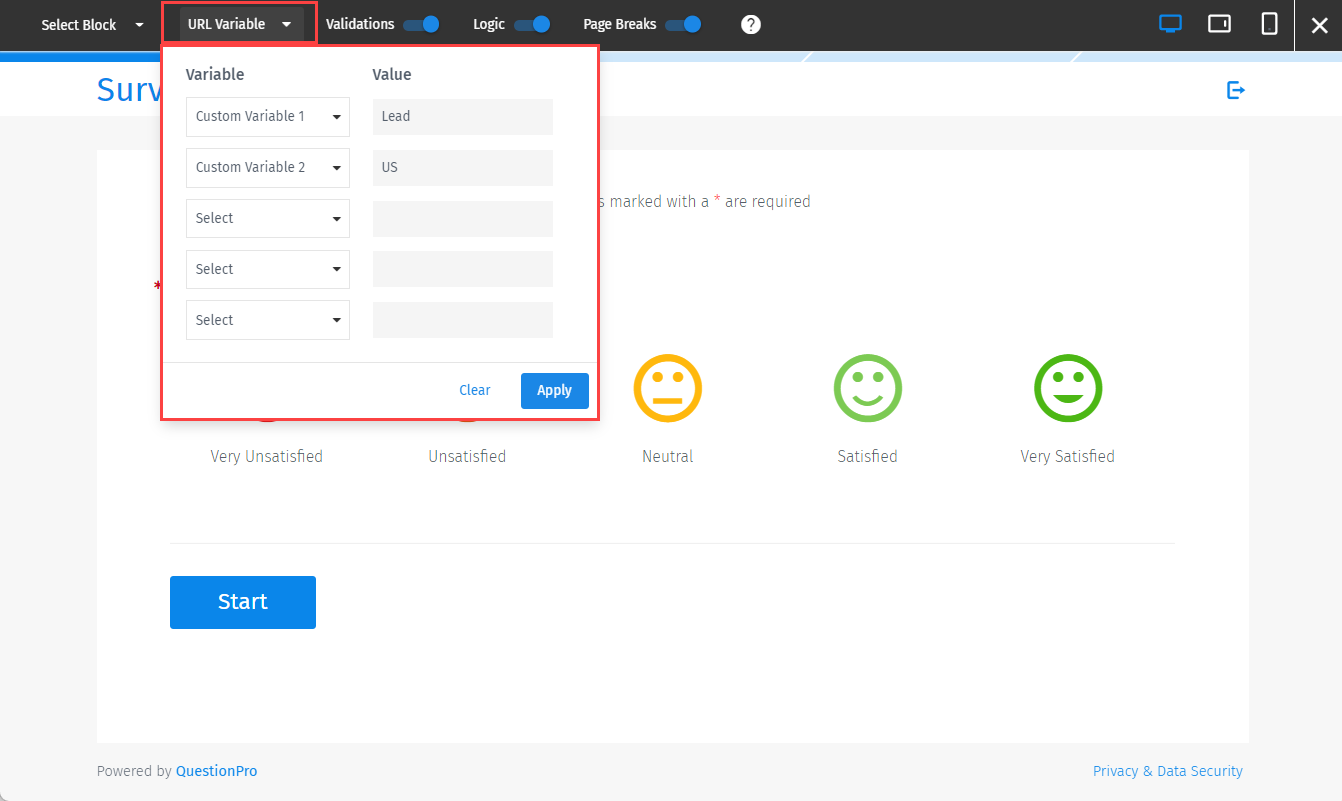The height and width of the screenshot is (801, 1342).
Task: Select the Satisfied smiley face
Action: pos(867,388)
